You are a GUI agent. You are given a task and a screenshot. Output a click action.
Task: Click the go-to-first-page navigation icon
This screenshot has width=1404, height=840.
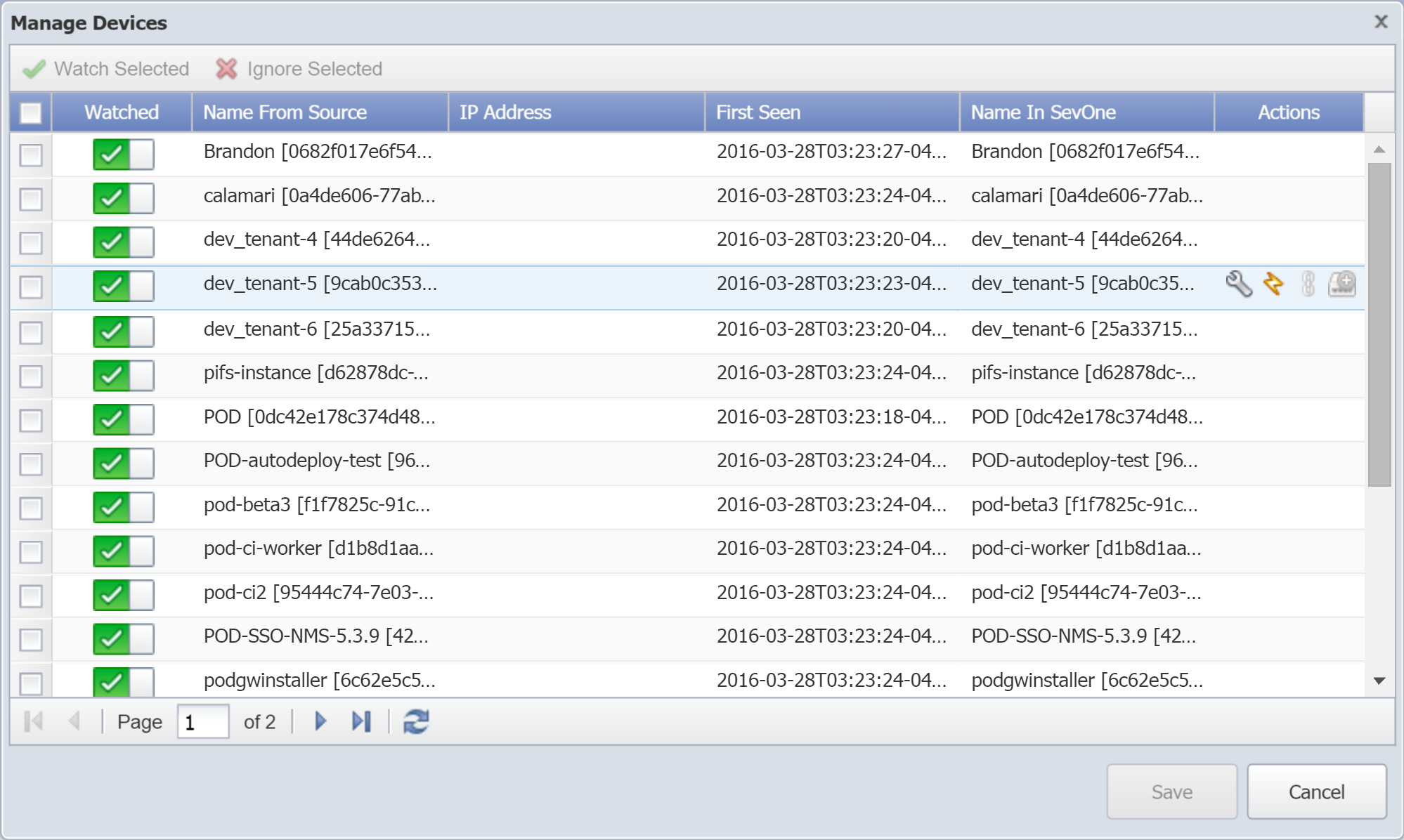(34, 720)
